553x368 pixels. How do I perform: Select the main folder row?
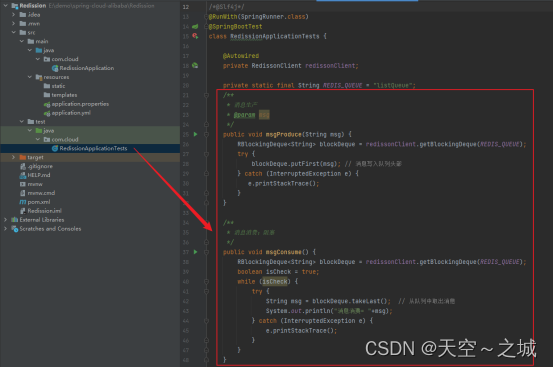click(90, 41)
